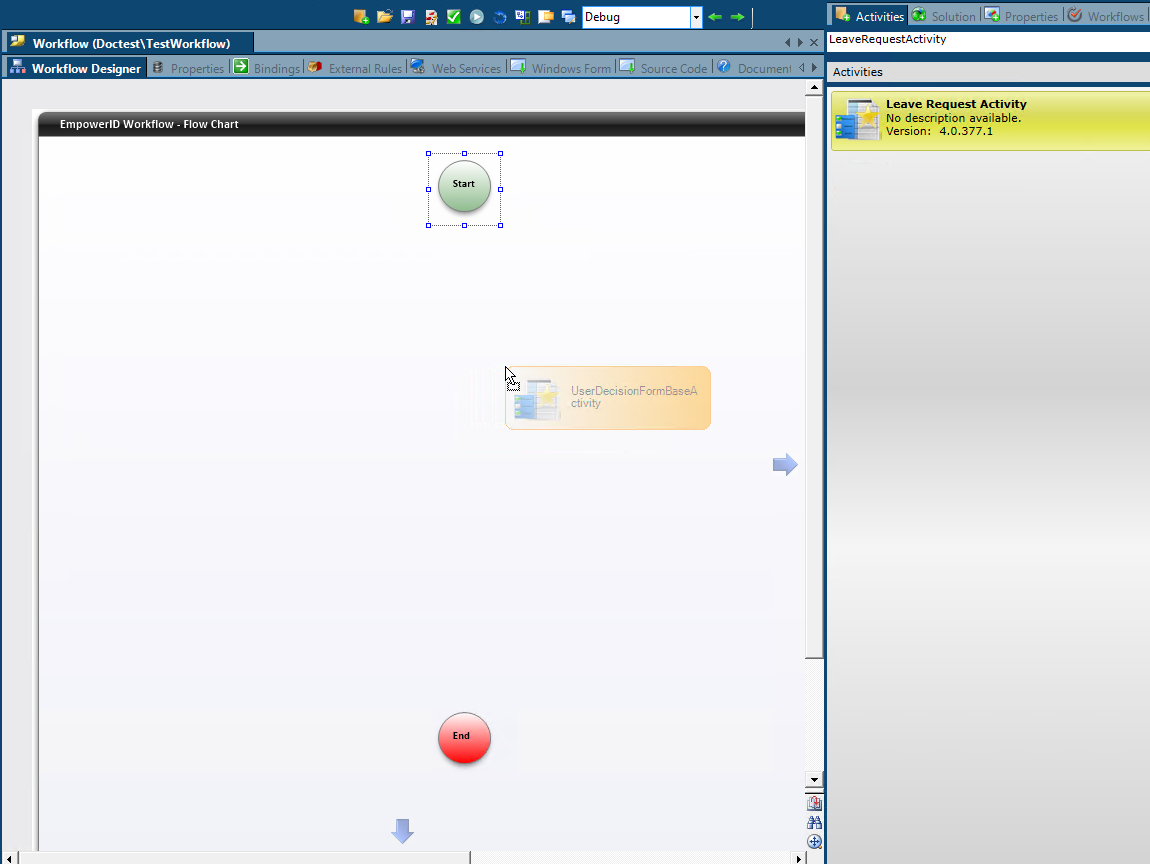Click the refresh/rebuild icon in the toolbar
Screen dimensions: 1150x864
pos(500,16)
